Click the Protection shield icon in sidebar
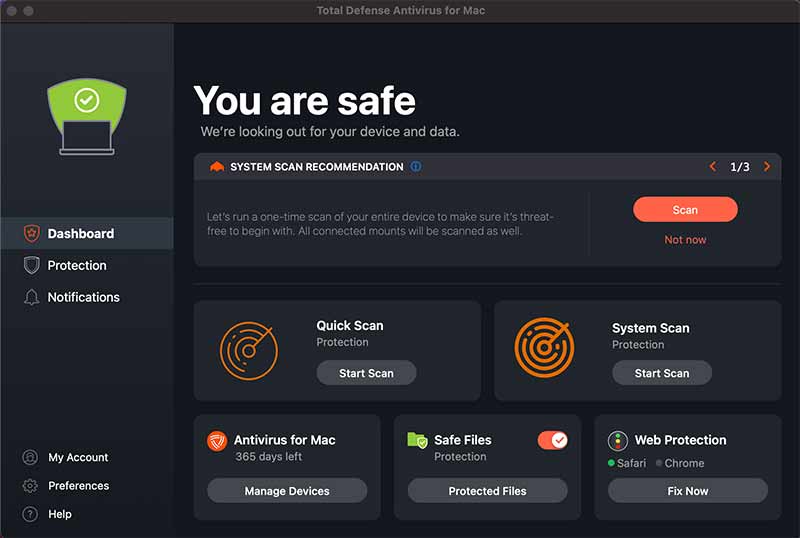Viewport: 800px width, 538px height. click(x=32, y=265)
